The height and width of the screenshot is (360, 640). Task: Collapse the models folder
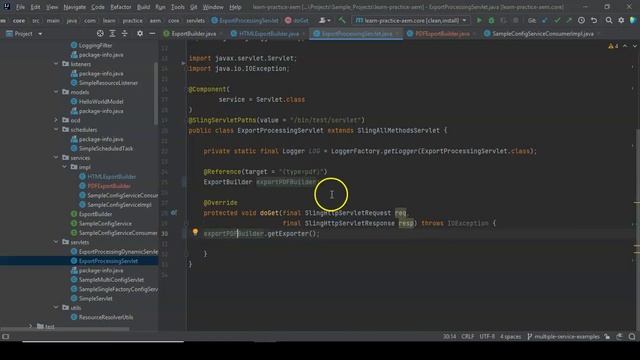(56, 92)
